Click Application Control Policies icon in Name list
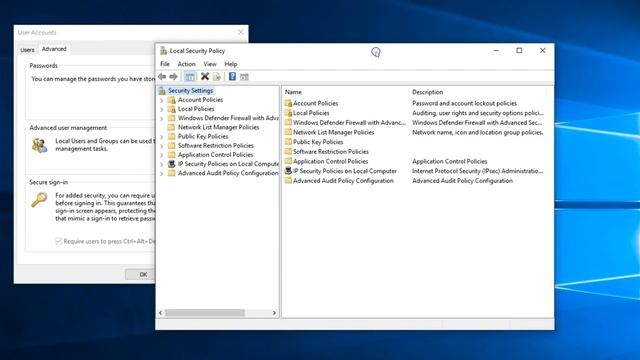The width and height of the screenshot is (640, 360). (288, 161)
